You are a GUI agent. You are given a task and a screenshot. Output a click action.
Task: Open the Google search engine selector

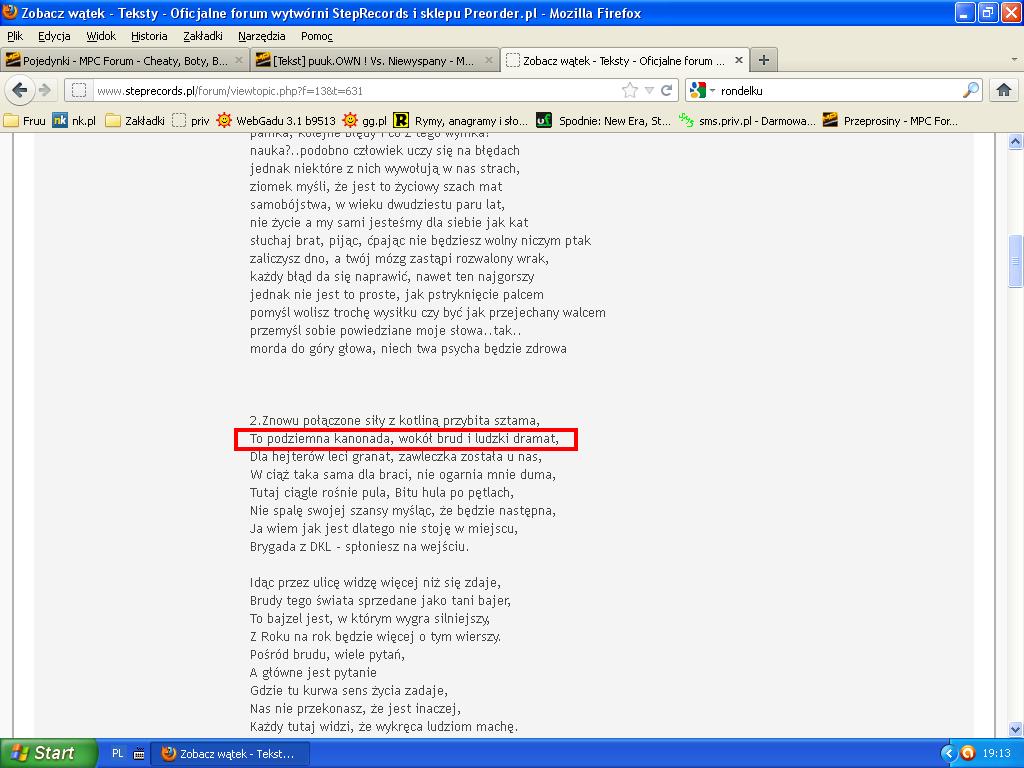tap(702, 90)
